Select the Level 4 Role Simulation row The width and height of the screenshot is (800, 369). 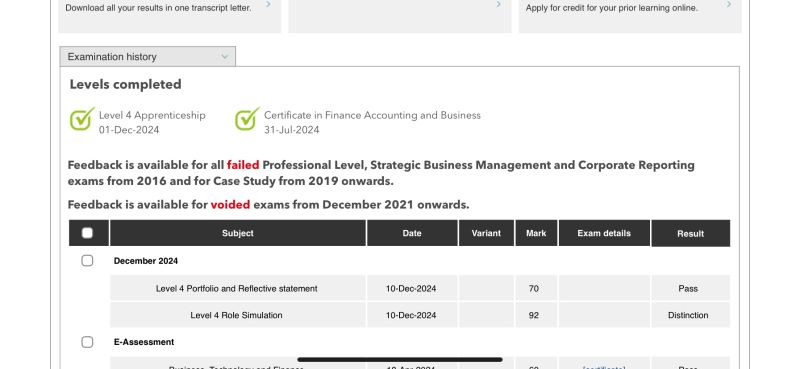(x=420, y=315)
